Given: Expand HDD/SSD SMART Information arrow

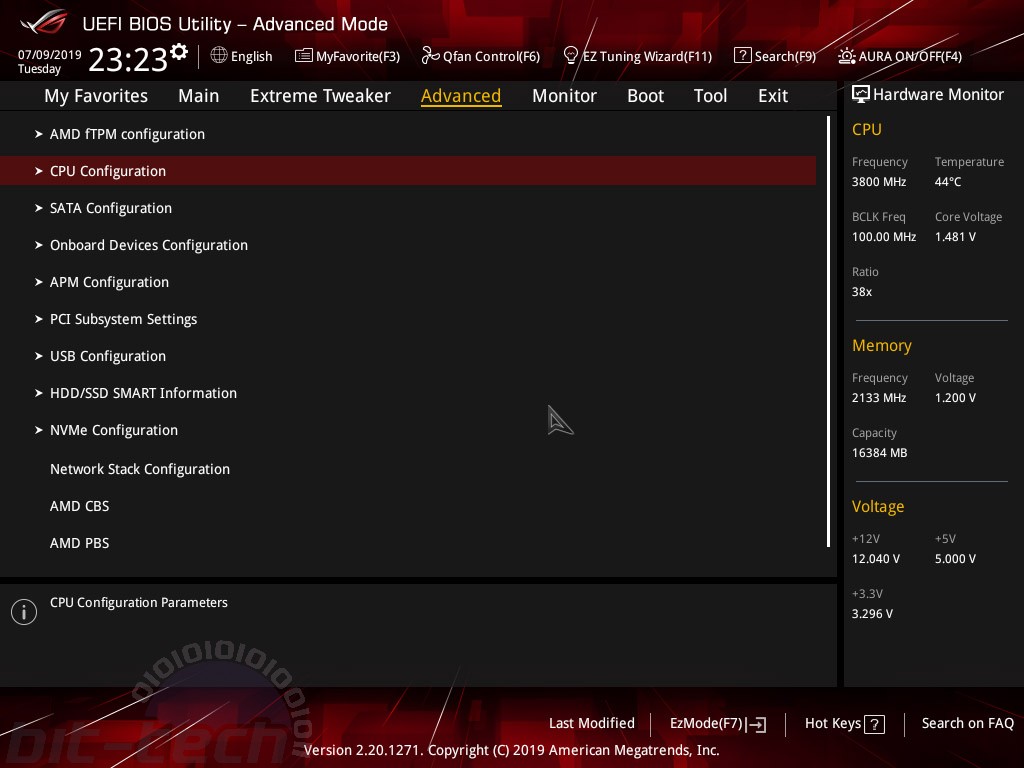Looking at the screenshot, I should click(x=39, y=393).
